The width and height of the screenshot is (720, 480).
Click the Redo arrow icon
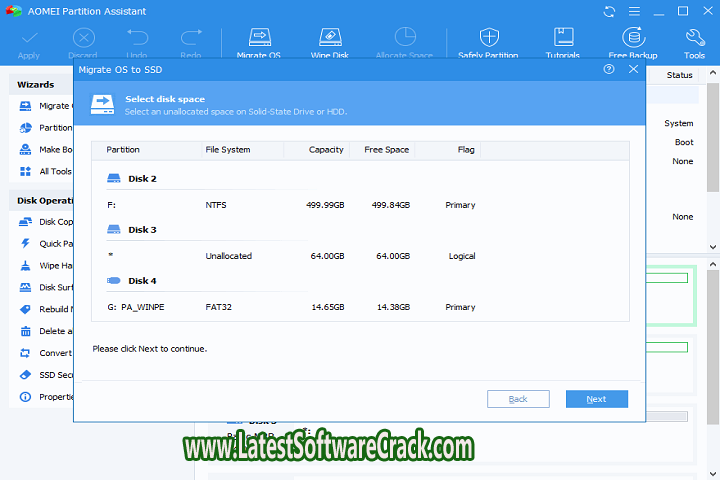(191, 38)
